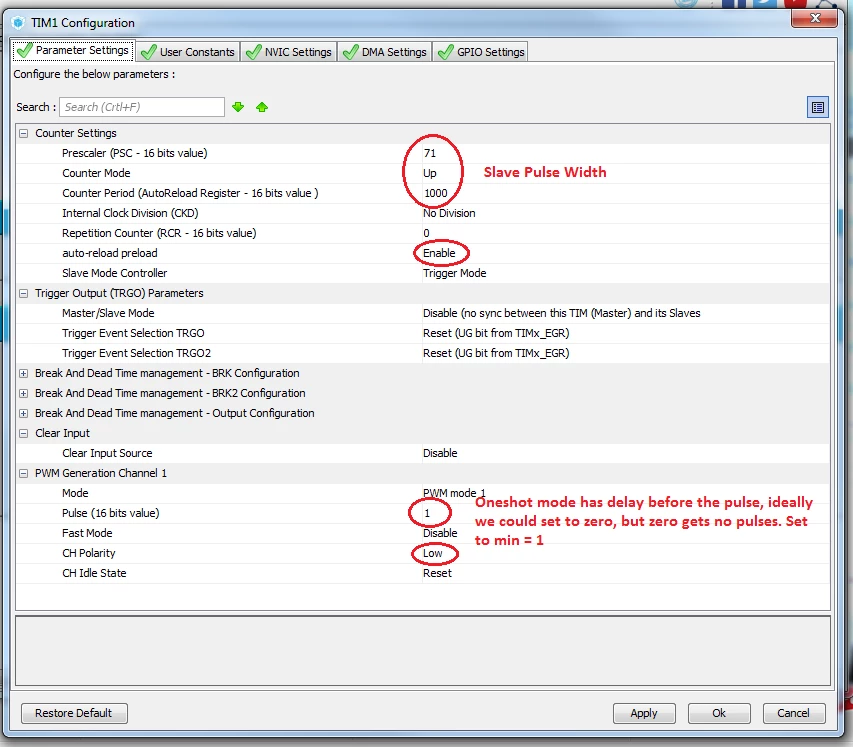853x747 pixels.
Task: Select the Trigger Event Selection TRGO label
Action: (x=133, y=334)
